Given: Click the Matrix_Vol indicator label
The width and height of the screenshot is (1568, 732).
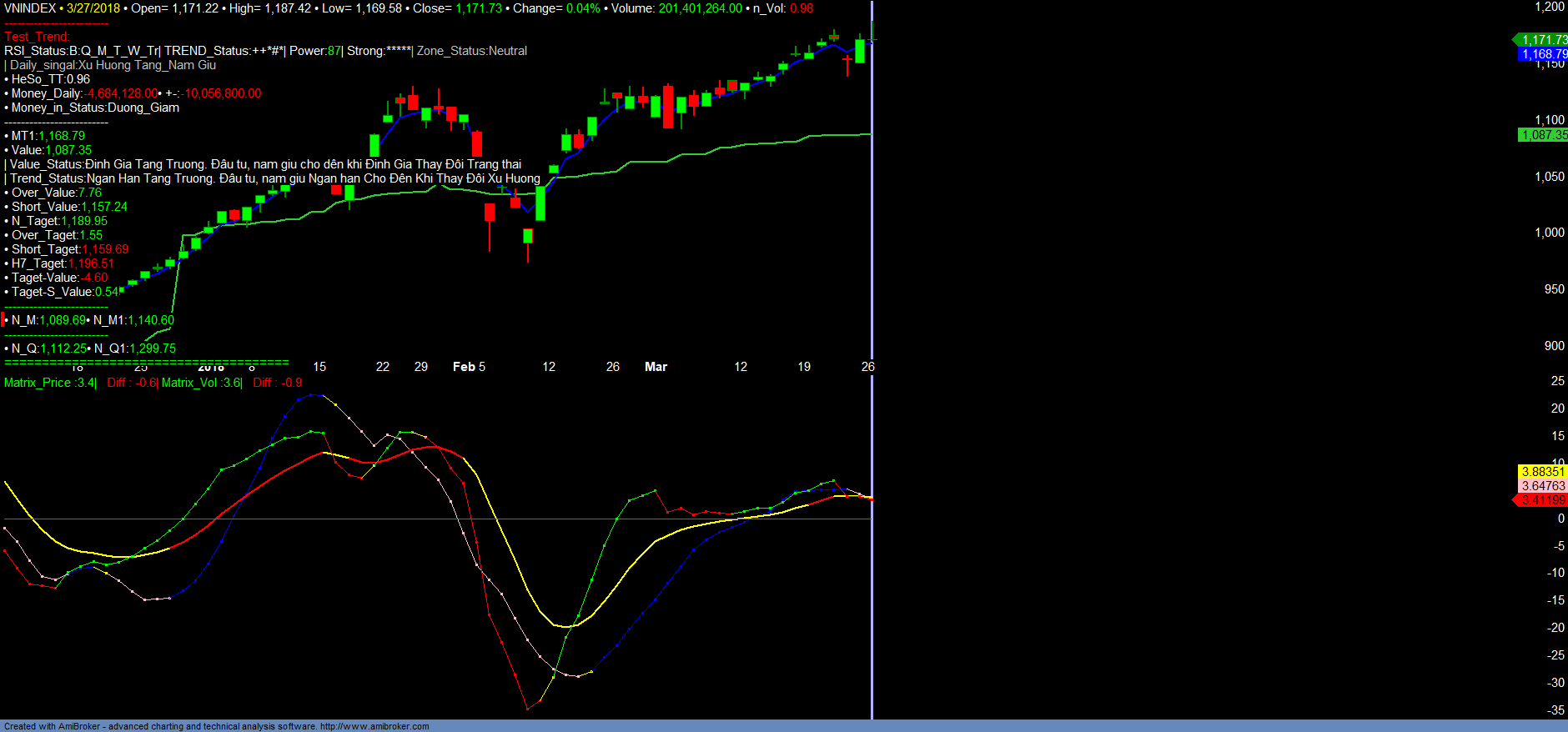Looking at the screenshot, I should (x=200, y=383).
